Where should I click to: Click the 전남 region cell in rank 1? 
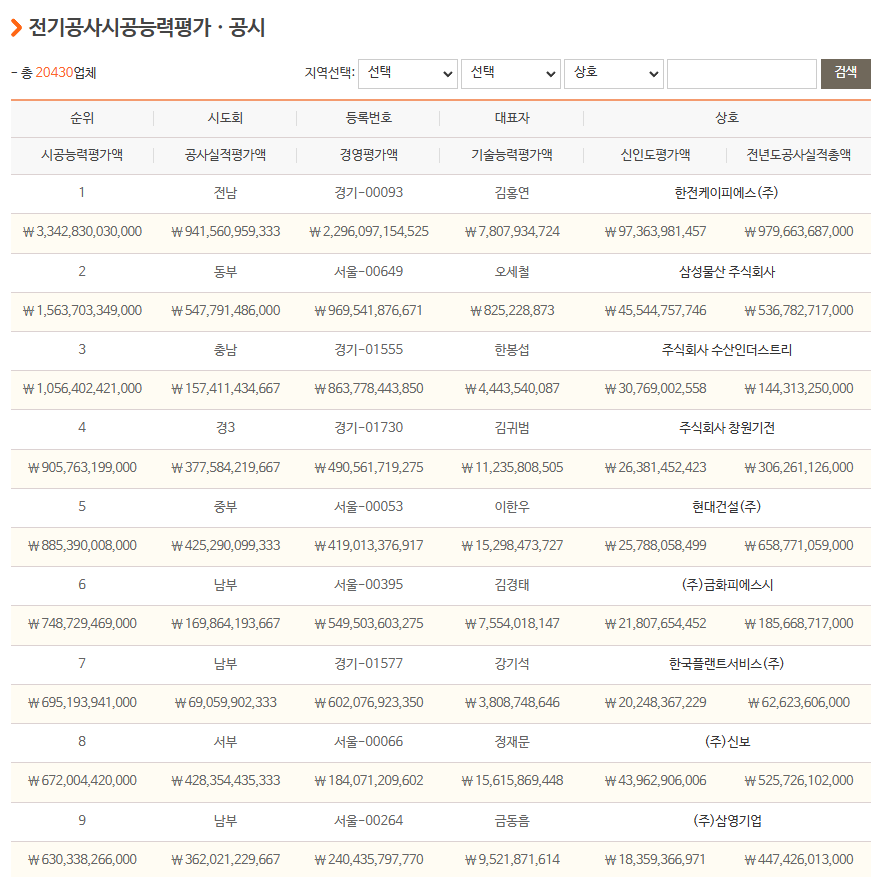coord(225,193)
